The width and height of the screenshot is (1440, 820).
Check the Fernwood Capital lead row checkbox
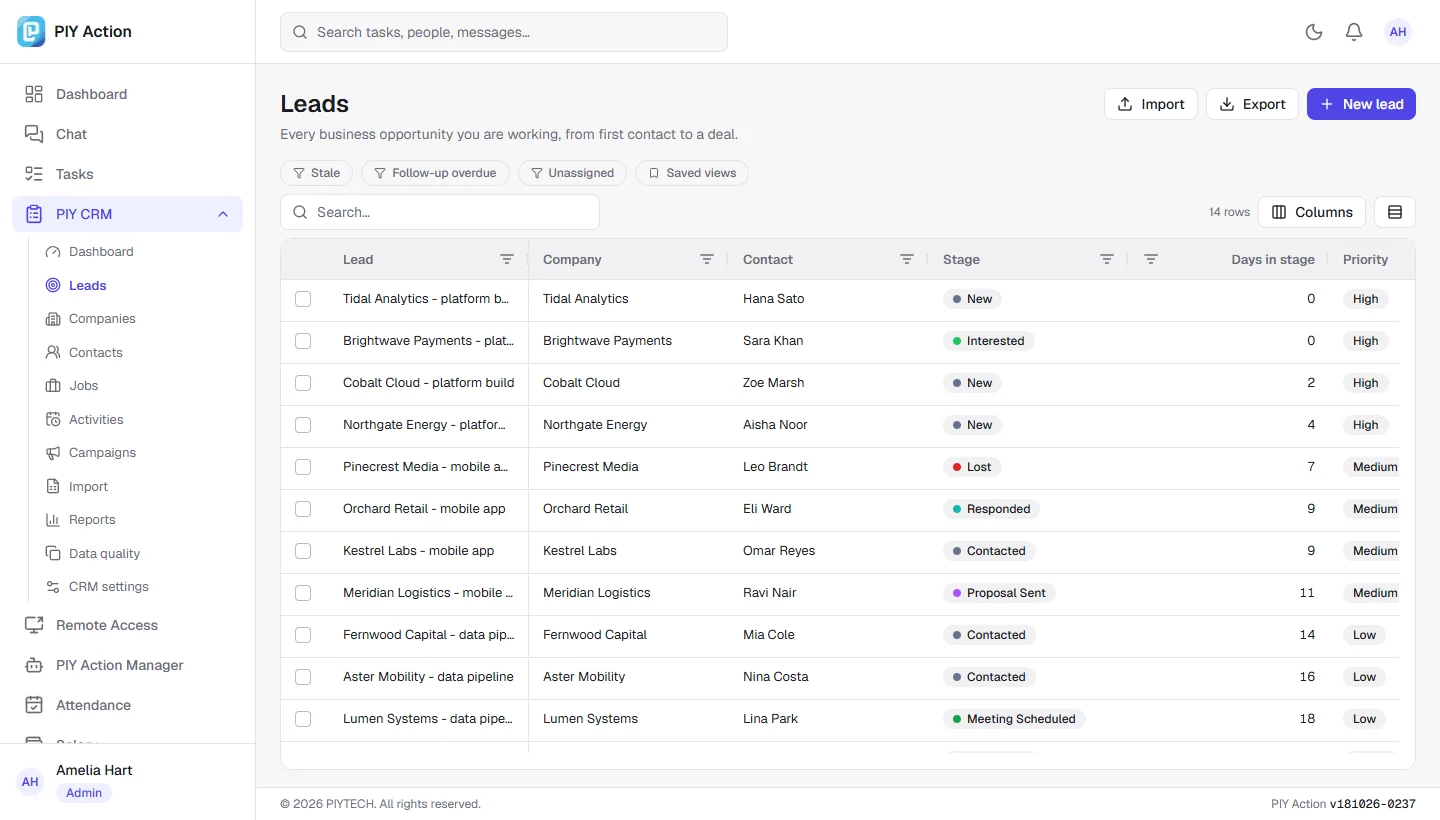(303, 635)
